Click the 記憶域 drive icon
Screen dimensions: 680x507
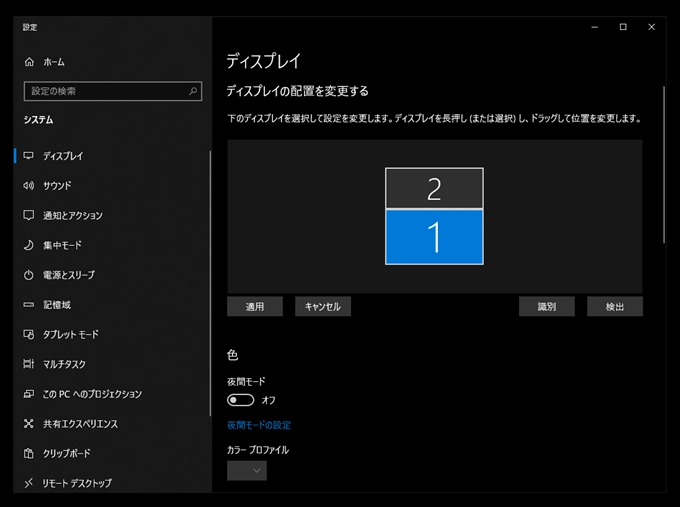tap(29, 305)
